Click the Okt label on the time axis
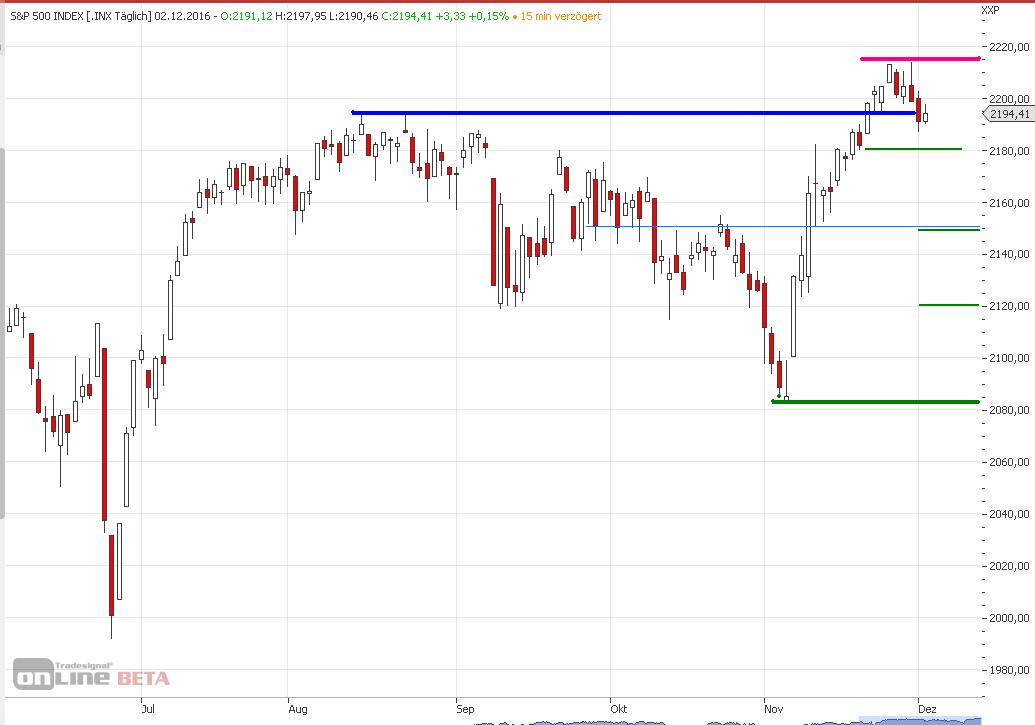This screenshot has width=1035, height=725. pos(618,708)
